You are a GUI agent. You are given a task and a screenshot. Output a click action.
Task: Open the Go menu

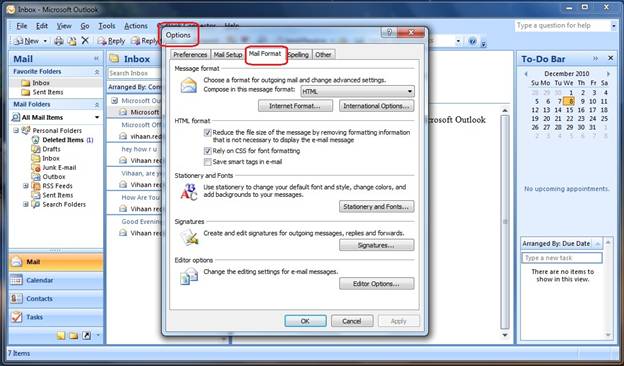point(85,26)
